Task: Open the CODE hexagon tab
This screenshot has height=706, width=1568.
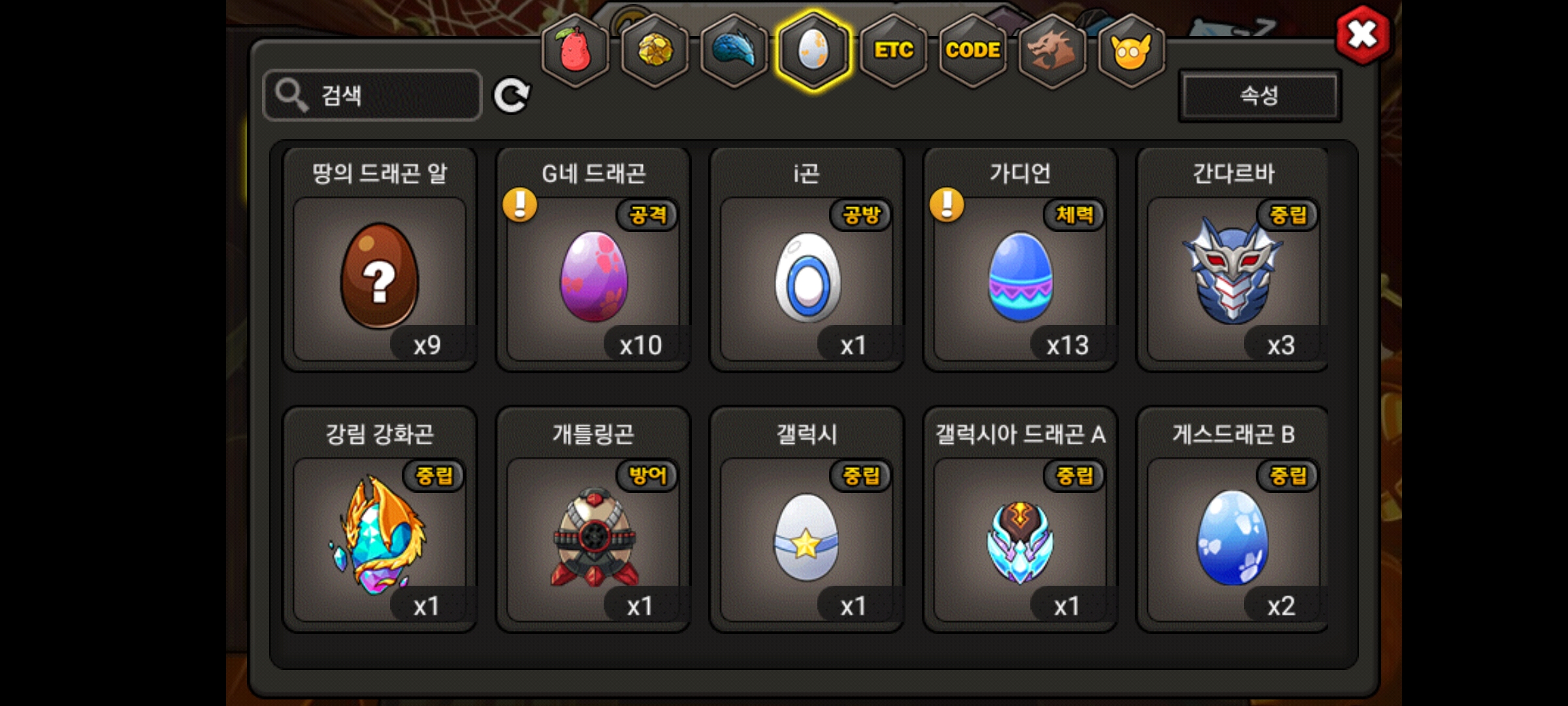Action: click(973, 50)
